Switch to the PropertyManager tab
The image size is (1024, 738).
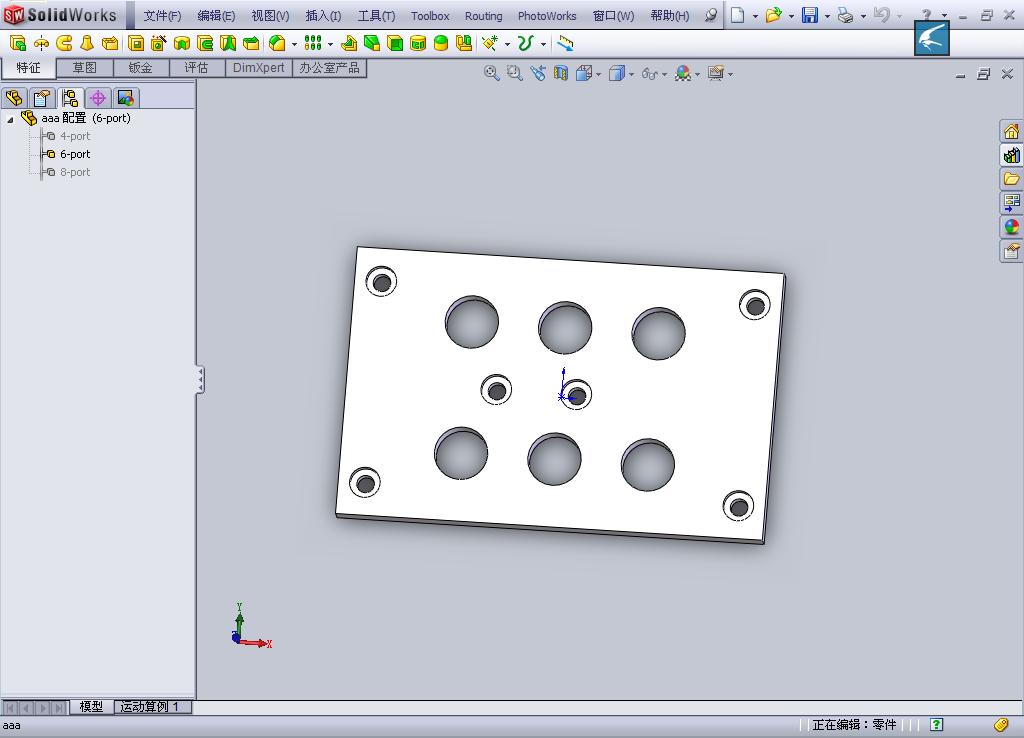[x=42, y=98]
